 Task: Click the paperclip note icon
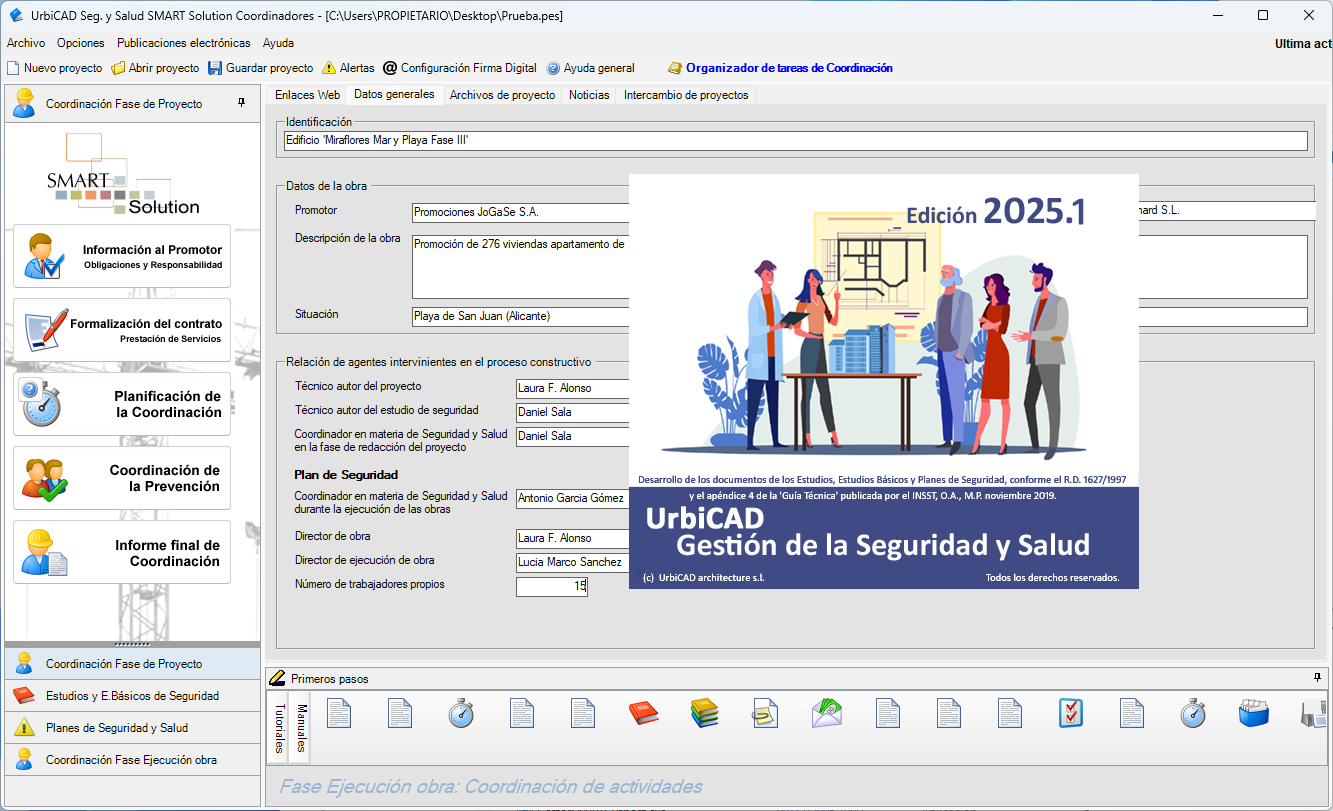(766, 712)
